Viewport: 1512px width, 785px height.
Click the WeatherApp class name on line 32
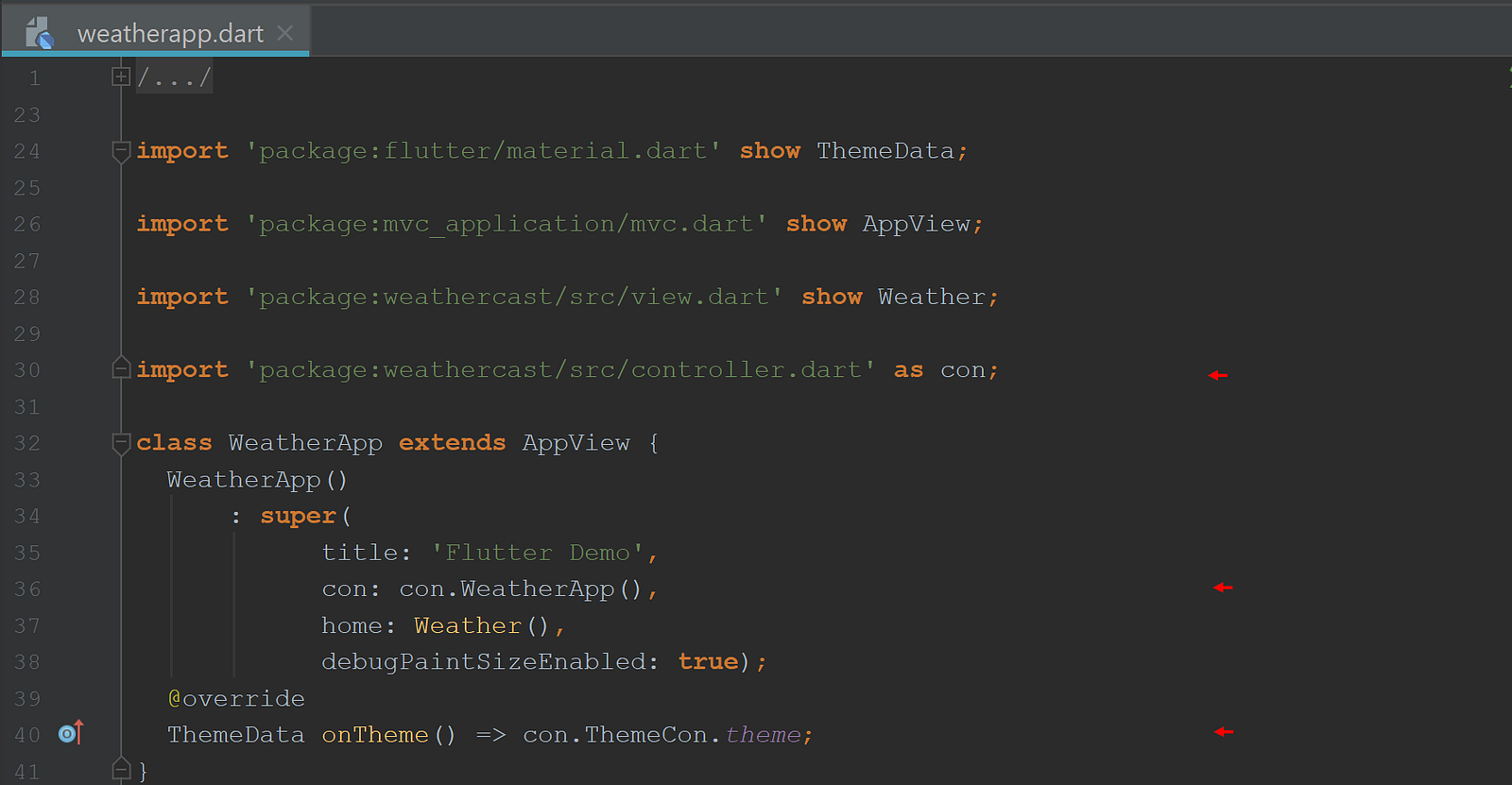(x=305, y=443)
